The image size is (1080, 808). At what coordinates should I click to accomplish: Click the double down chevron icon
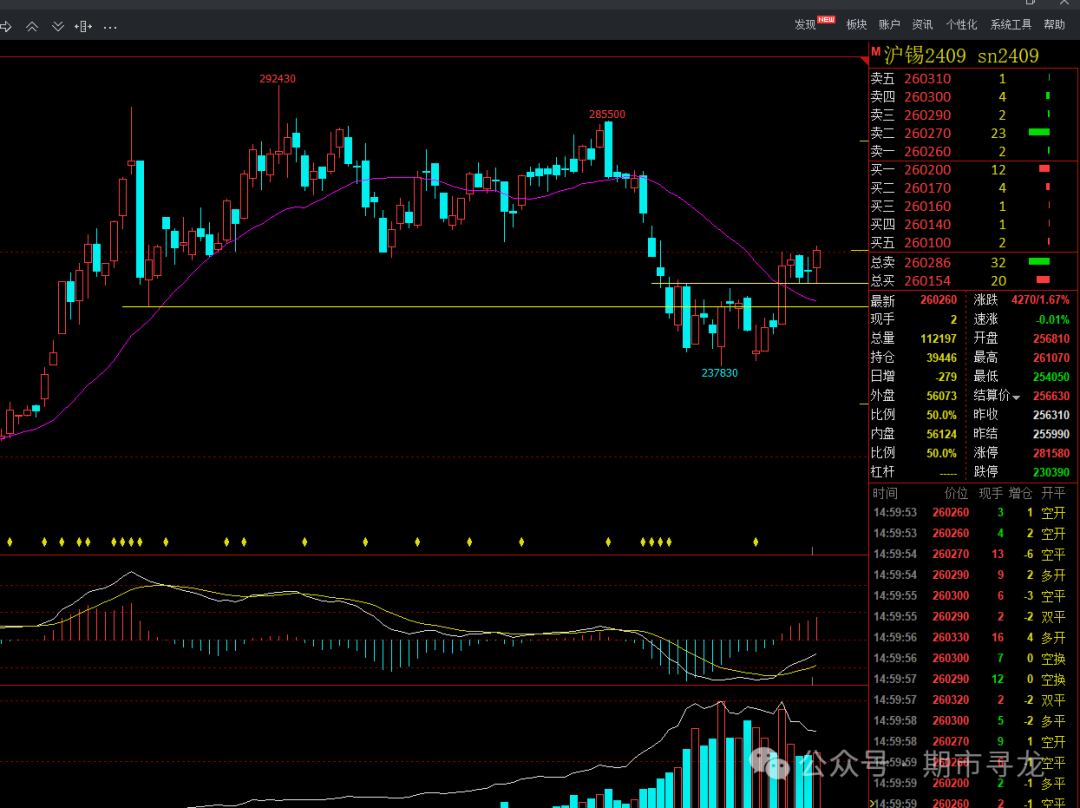[58, 27]
